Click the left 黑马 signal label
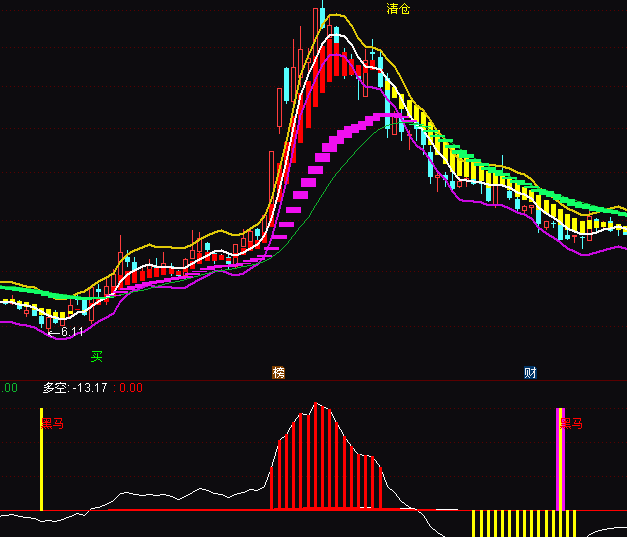This screenshot has height=537, width=627. 53,424
